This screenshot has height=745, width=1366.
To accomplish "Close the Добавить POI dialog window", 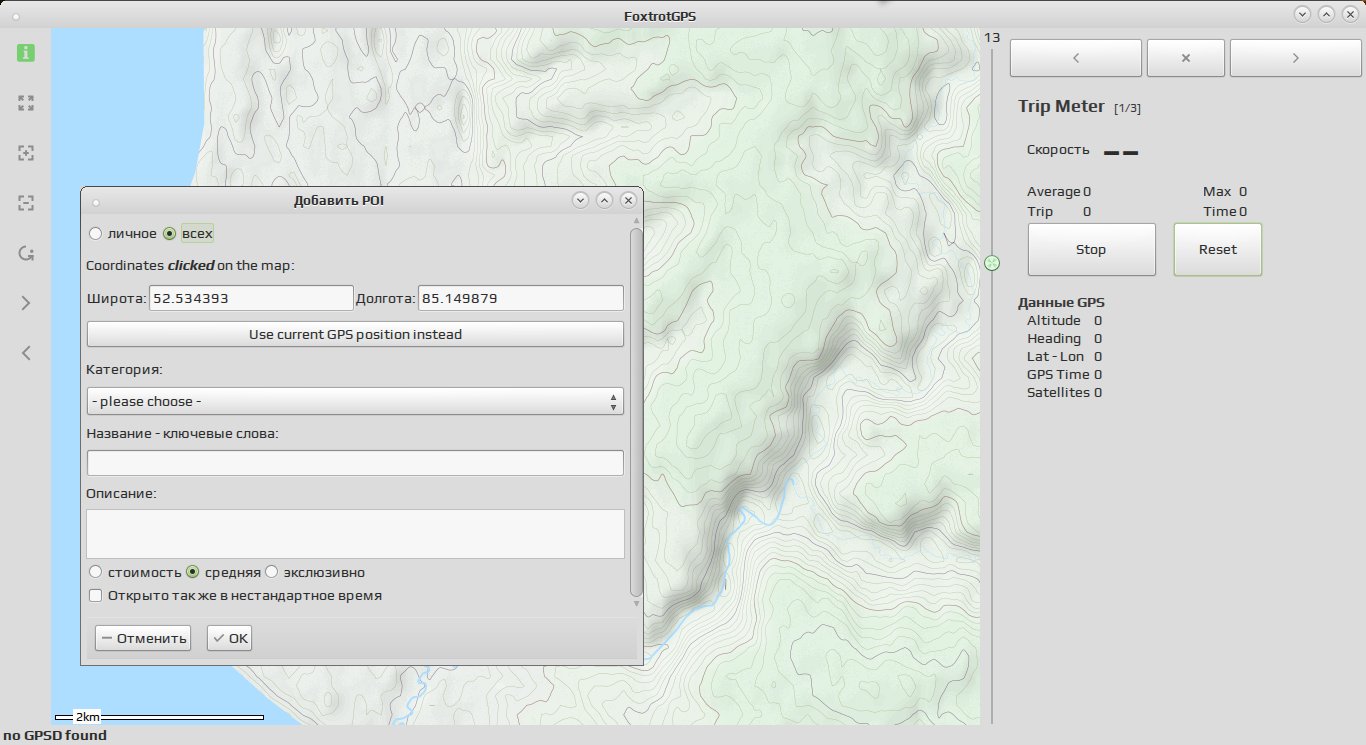I will click(628, 200).
